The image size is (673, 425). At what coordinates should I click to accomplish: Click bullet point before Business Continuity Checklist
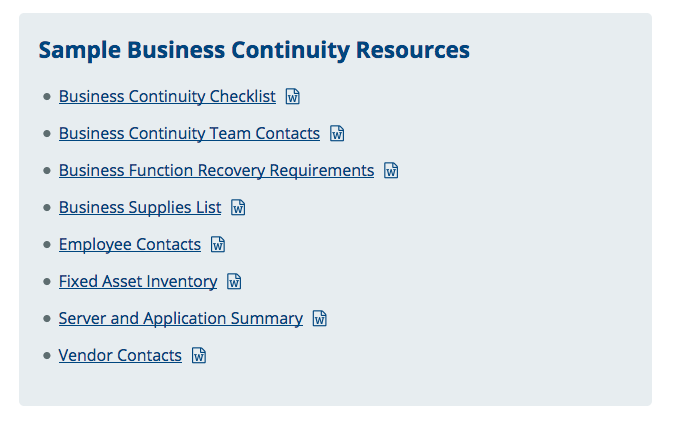pos(47,97)
